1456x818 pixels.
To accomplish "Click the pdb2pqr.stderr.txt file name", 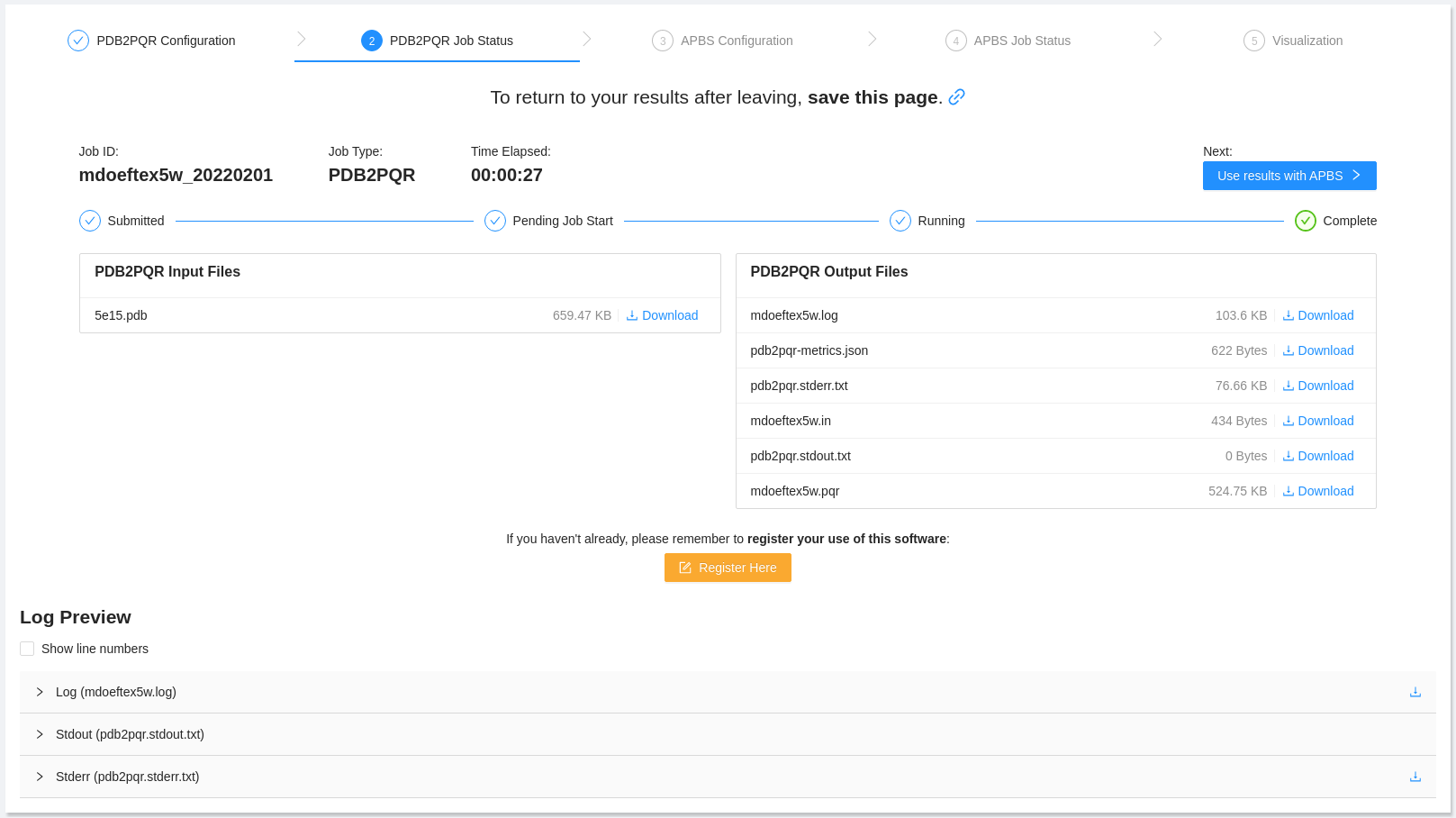I will (x=800, y=386).
